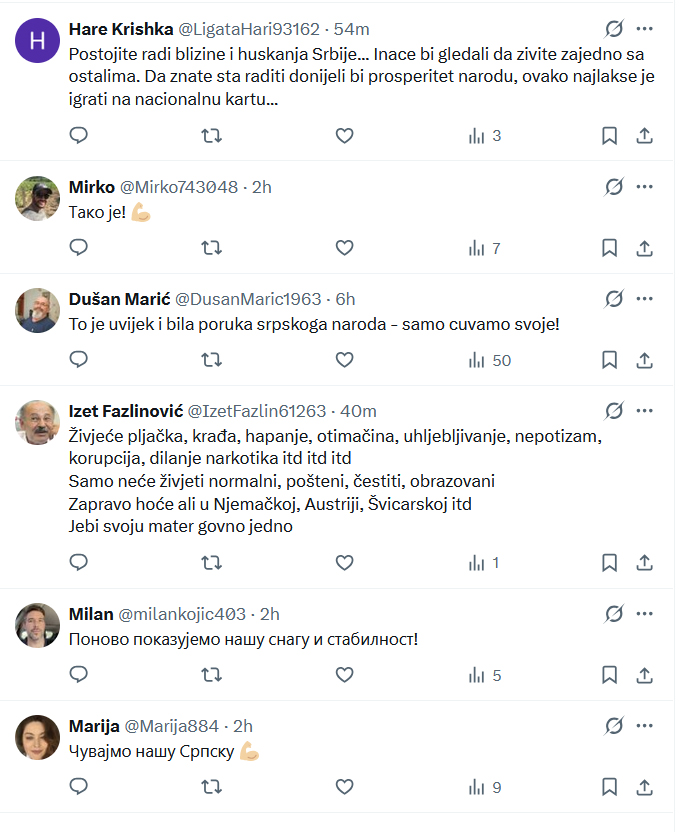
Task: View 50 views count on Dušan's tweet
Action: 490,360
